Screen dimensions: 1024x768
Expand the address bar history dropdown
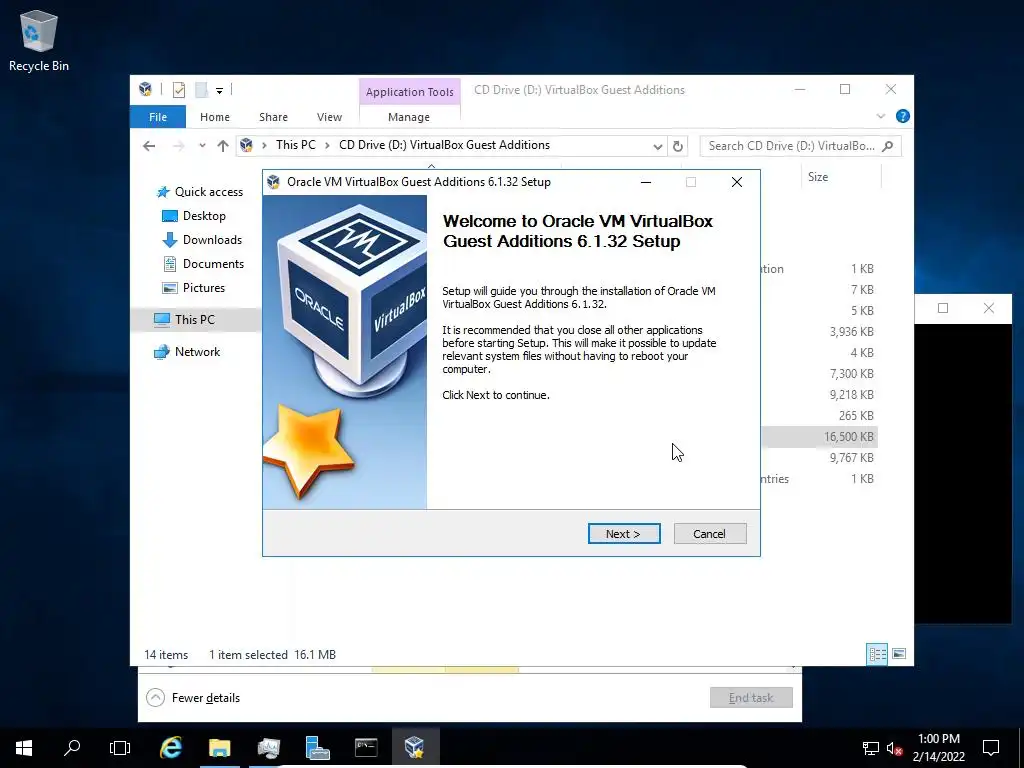coord(658,146)
